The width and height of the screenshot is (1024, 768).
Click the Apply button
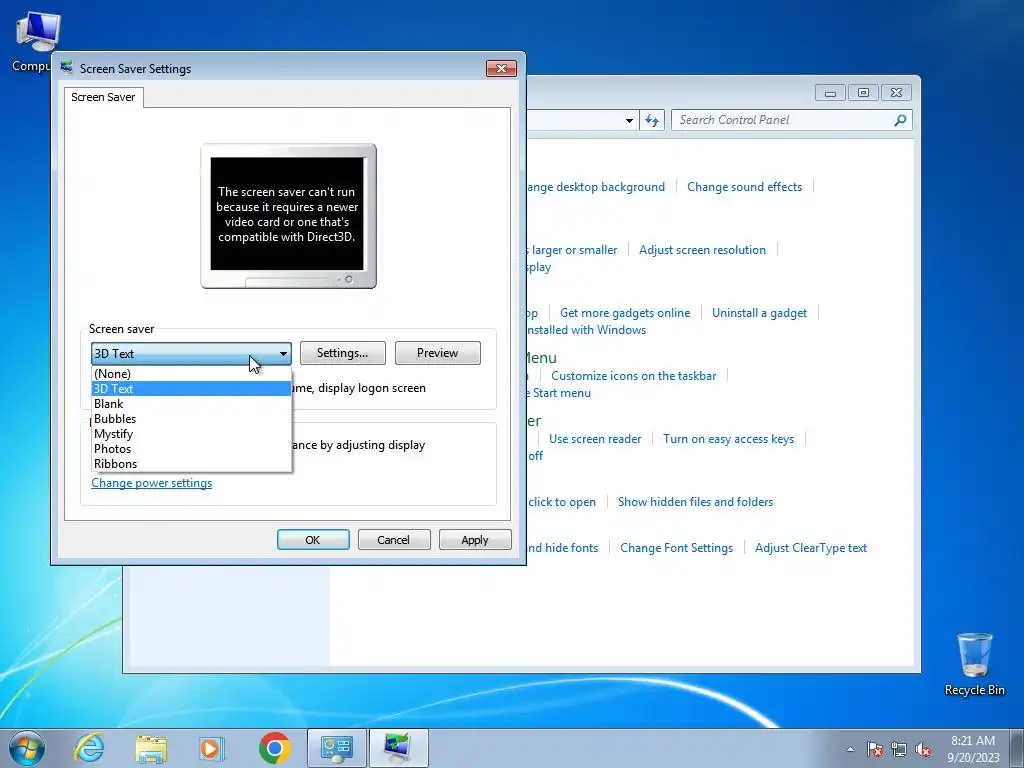point(475,540)
